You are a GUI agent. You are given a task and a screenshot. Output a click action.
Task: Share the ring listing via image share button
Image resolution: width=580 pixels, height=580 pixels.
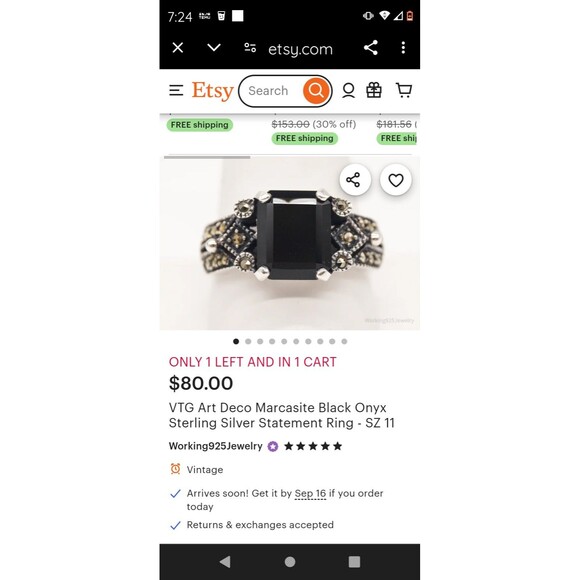click(x=354, y=180)
